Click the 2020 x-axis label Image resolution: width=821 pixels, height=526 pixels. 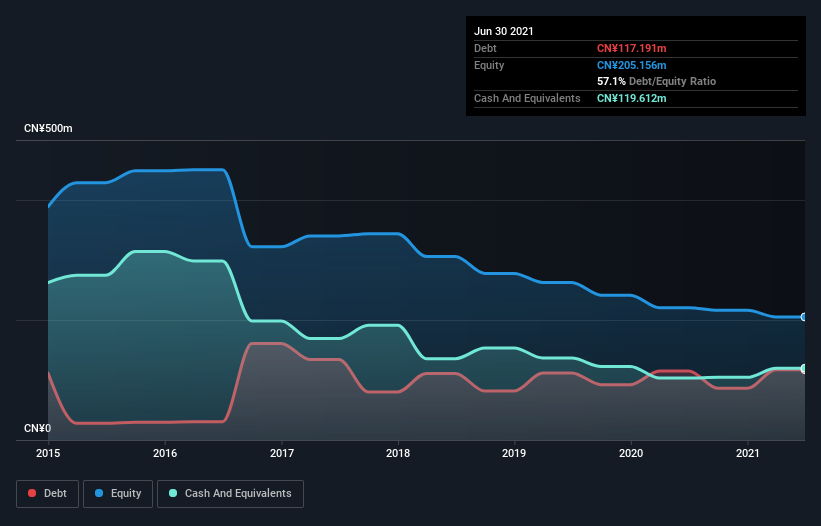[x=631, y=453]
